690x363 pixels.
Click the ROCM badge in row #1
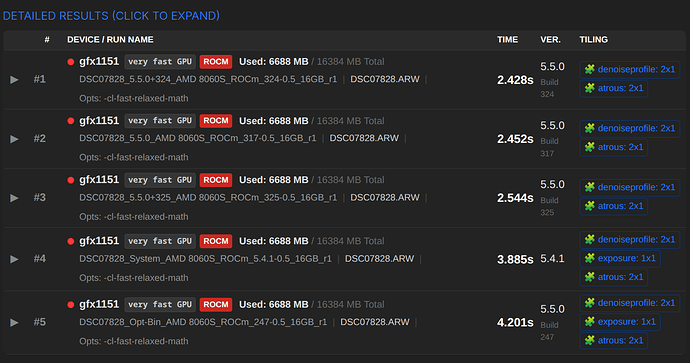pos(216,62)
